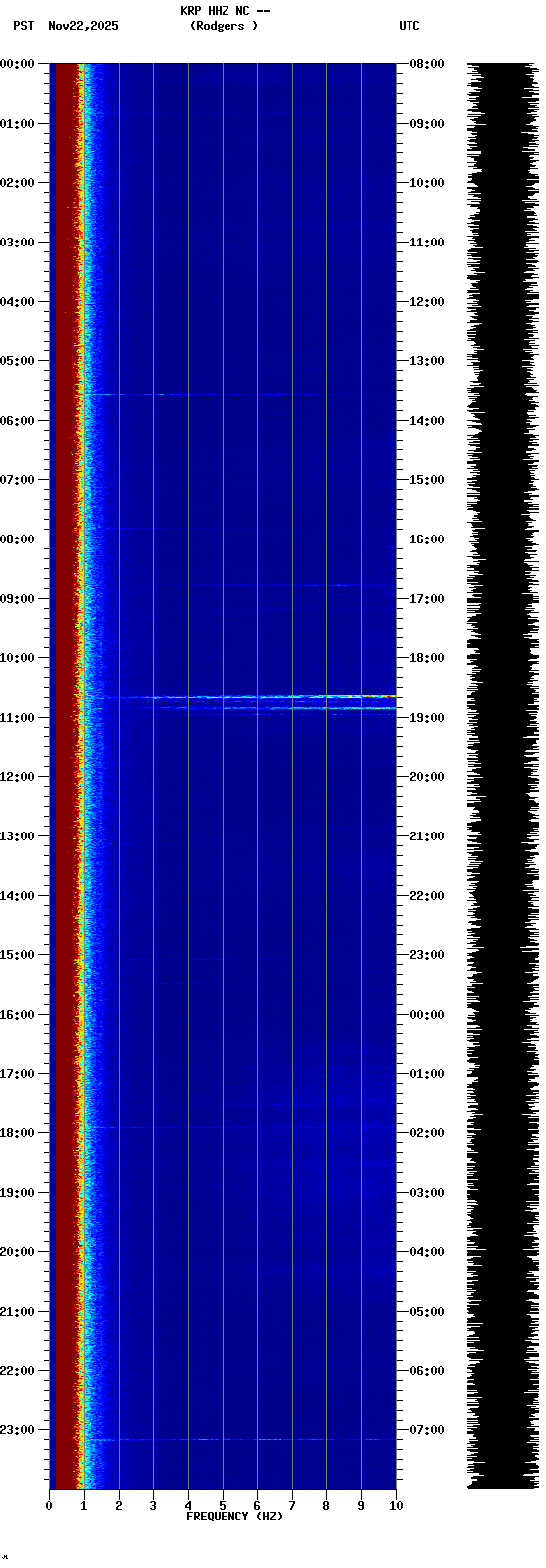Screen dimensions: 546x1568
Task: Click the '07:00' PST time label
Action: pos(17,480)
